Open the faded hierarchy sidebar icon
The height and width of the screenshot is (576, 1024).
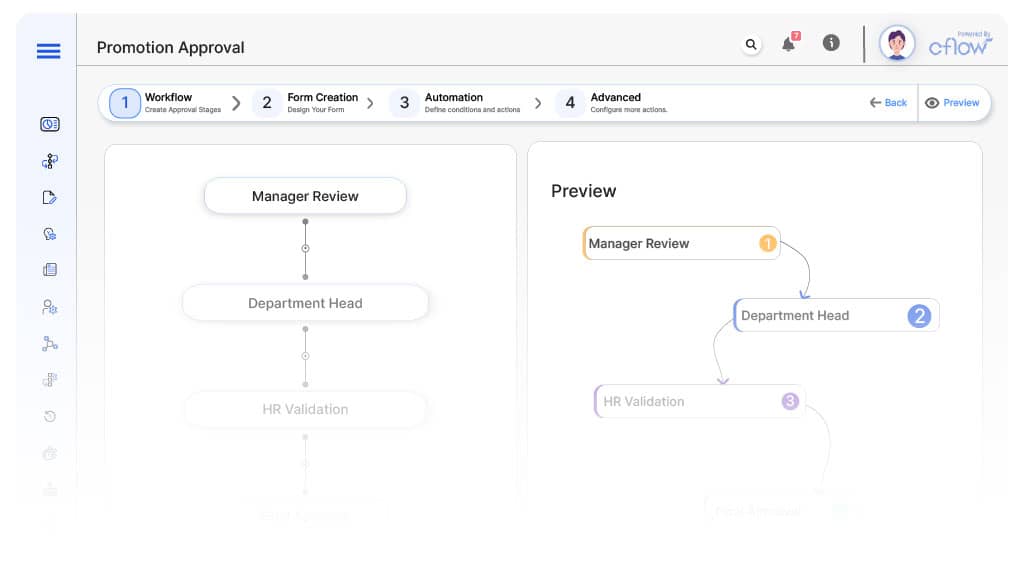click(x=50, y=379)
